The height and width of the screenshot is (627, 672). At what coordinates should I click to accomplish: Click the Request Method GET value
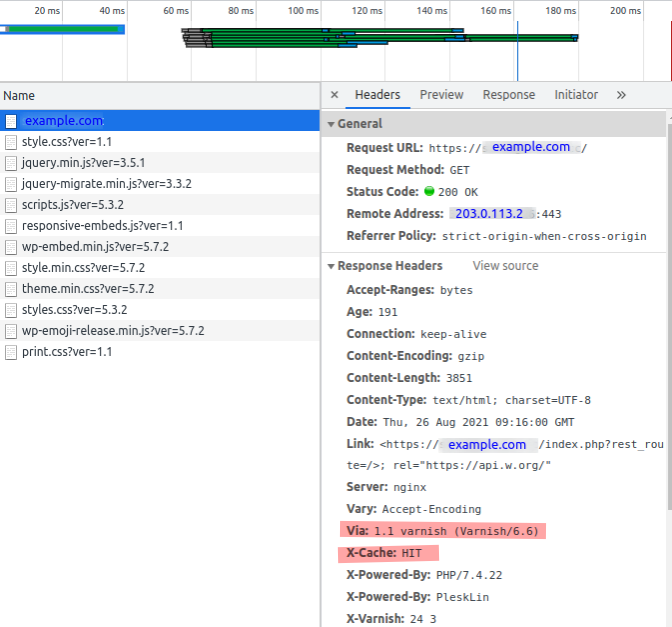tap(459, 170)
